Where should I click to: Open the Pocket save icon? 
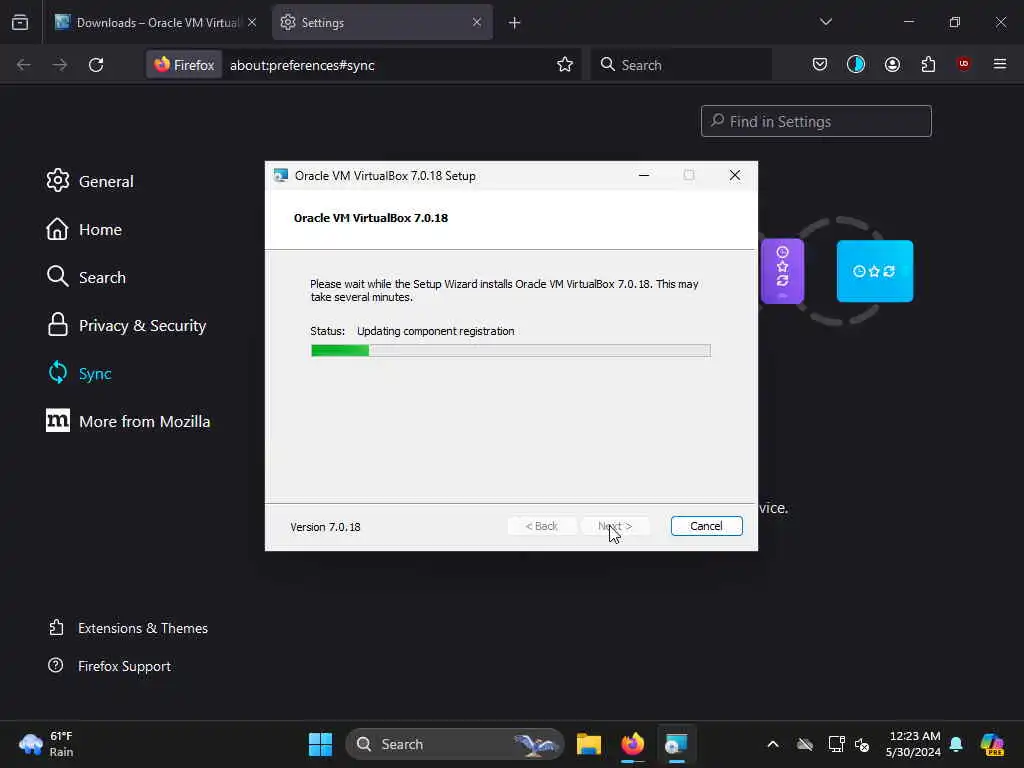pos(820,64)
